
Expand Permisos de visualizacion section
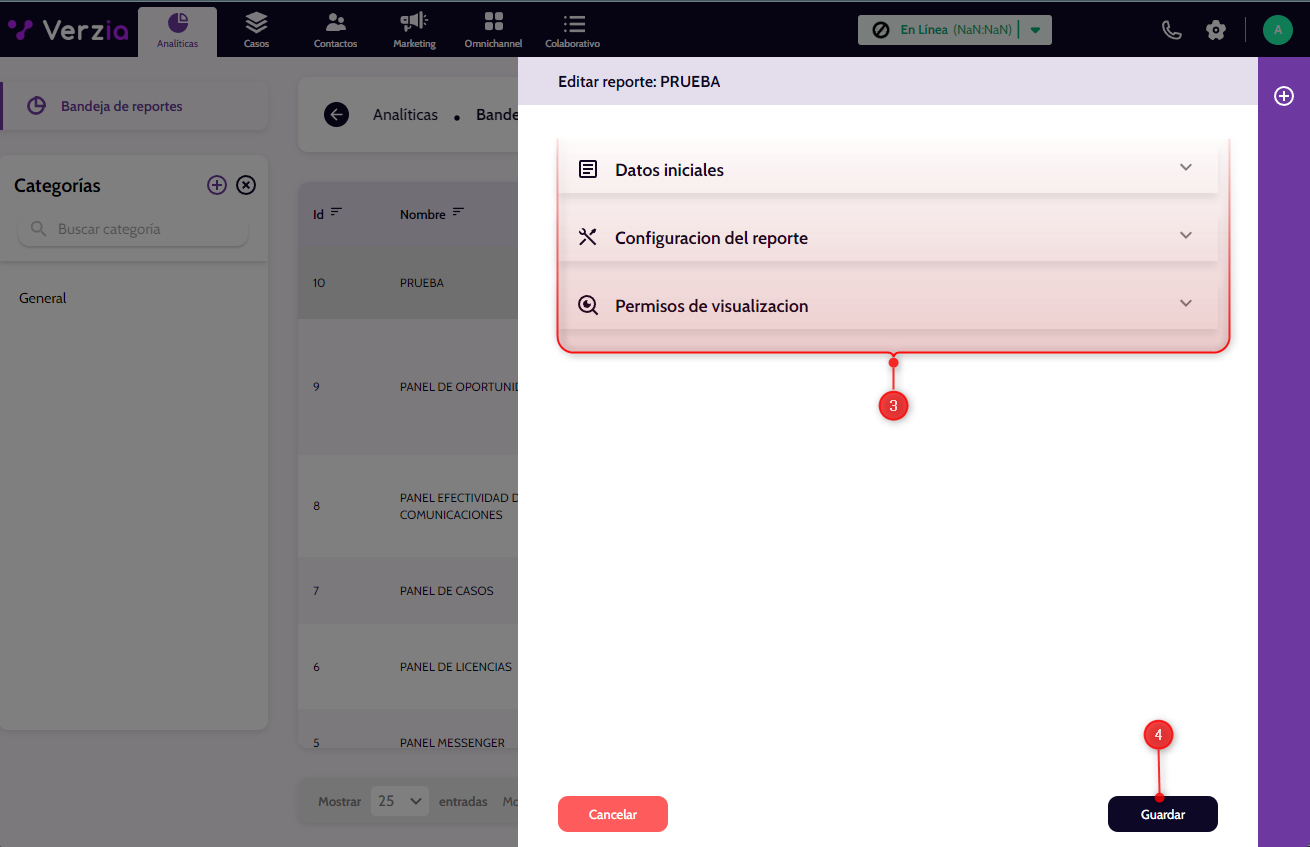point(887,305)
